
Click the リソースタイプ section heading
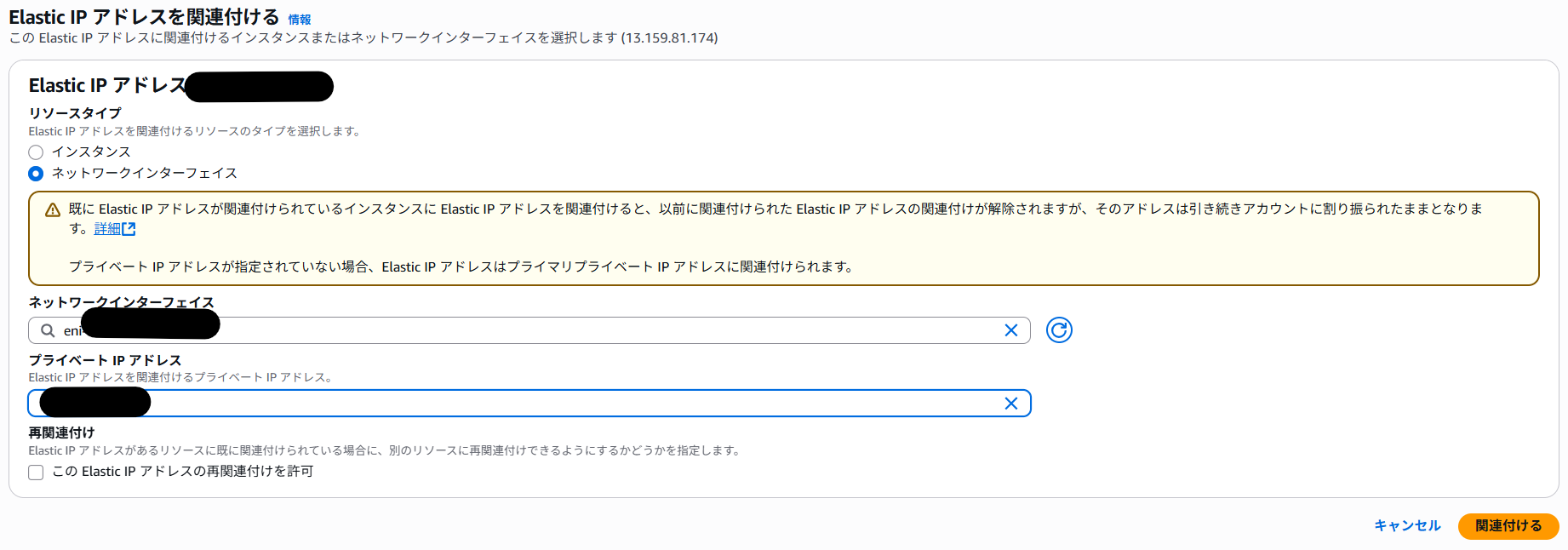click(75, 113)
